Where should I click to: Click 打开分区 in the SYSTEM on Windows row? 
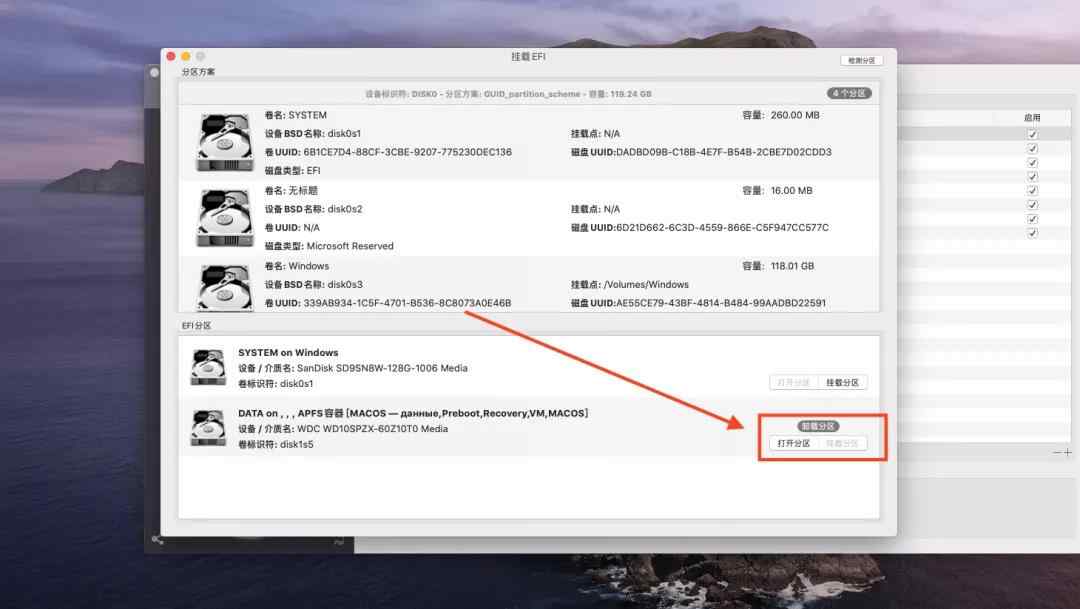793,382
